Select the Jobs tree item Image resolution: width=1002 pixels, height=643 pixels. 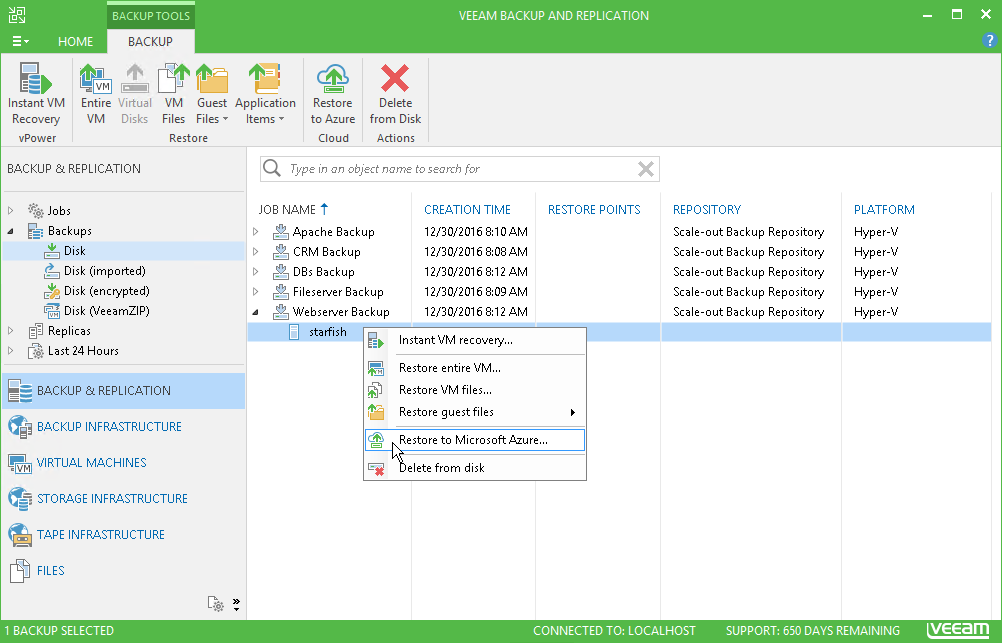(59, 210)
